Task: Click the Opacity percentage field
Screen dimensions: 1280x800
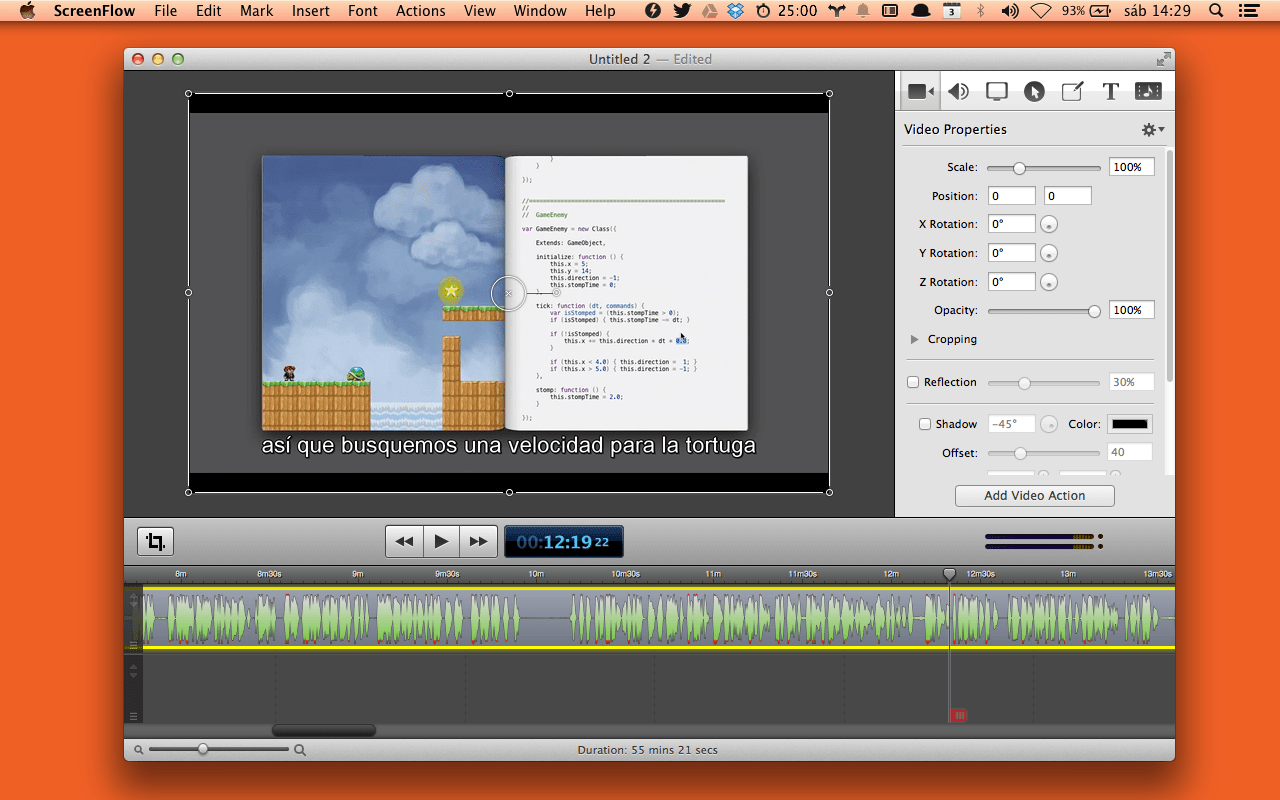Action: [x=1131, y=310]
